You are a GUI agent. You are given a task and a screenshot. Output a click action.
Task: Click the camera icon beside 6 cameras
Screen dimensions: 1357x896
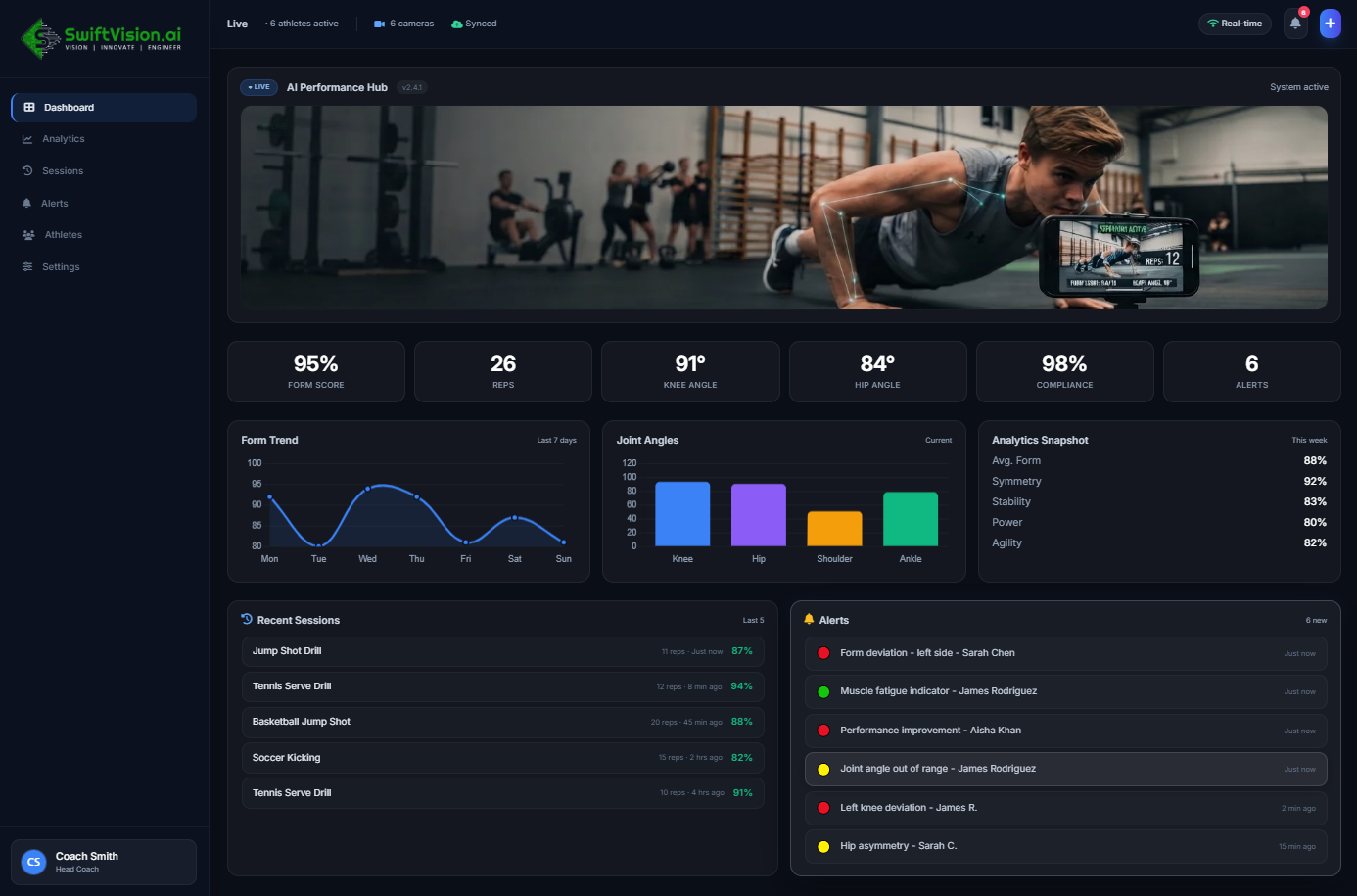[380, 24]
